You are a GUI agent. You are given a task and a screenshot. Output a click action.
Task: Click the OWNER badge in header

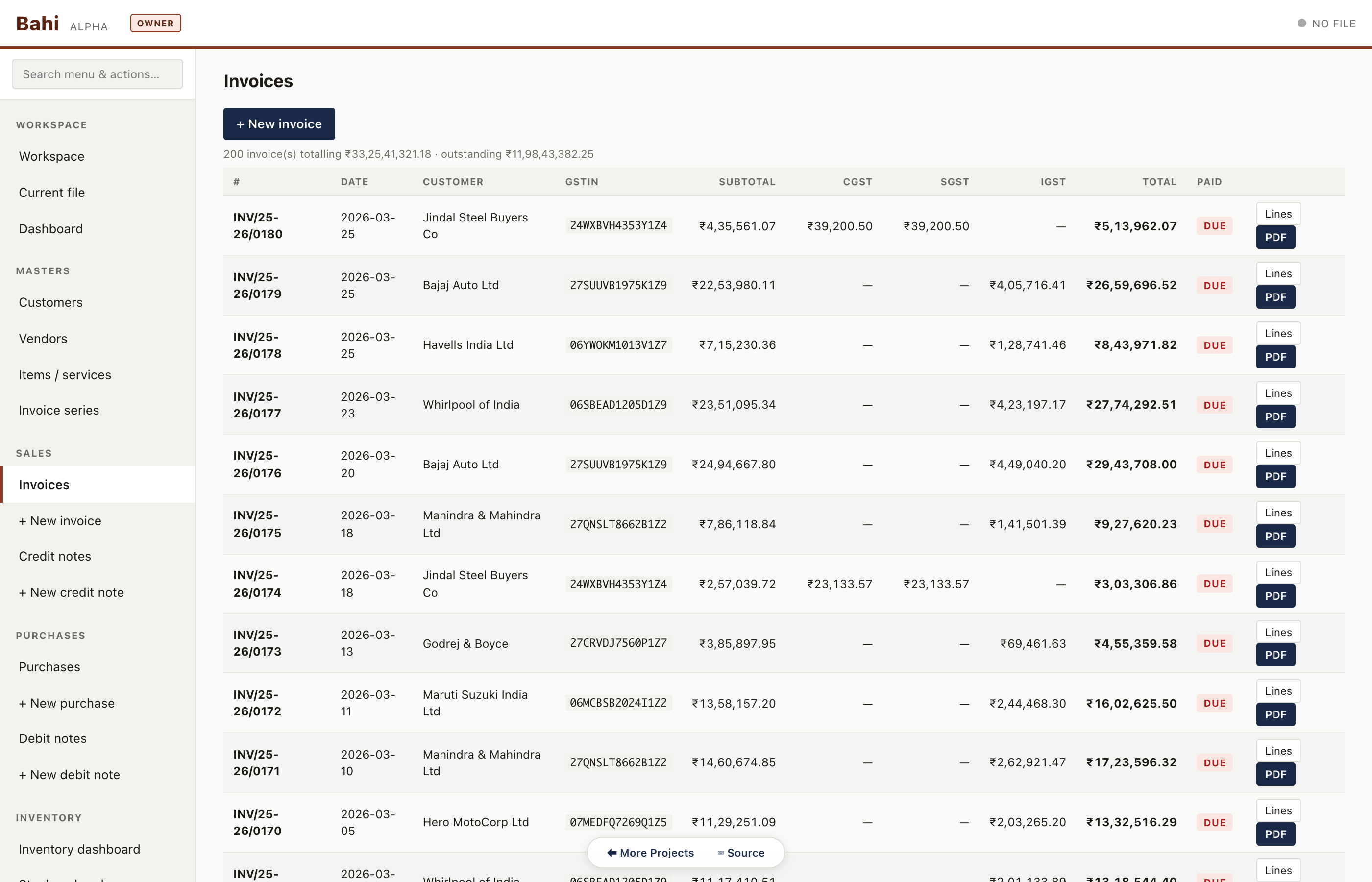pyautogui.click(x=155, y=23)
